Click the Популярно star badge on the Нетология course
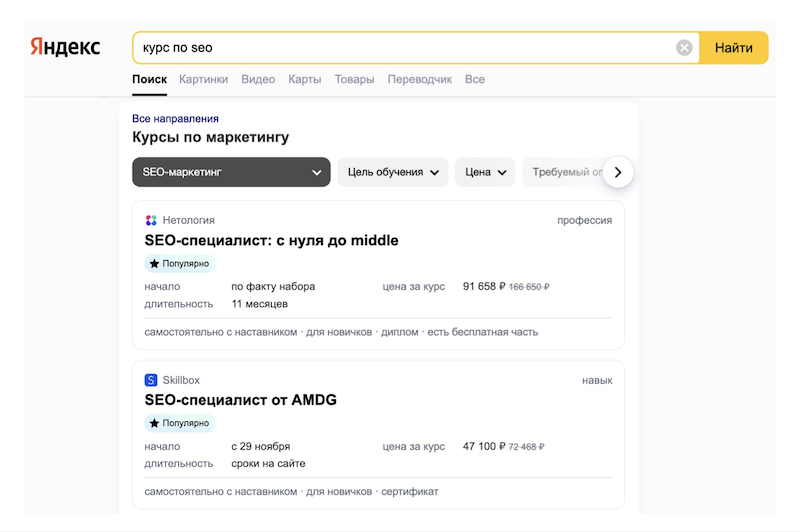800x532 pixels. [180, 264]
